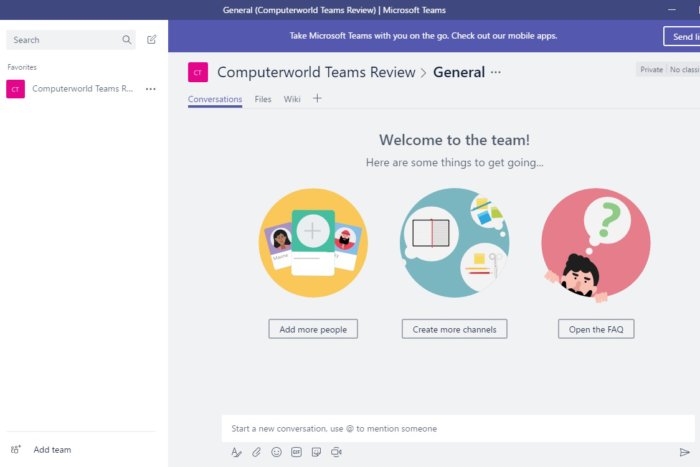Attach a file with paperclip icon
The height and width of the screenshot is (467, 700).
click(x=256, y=452)
